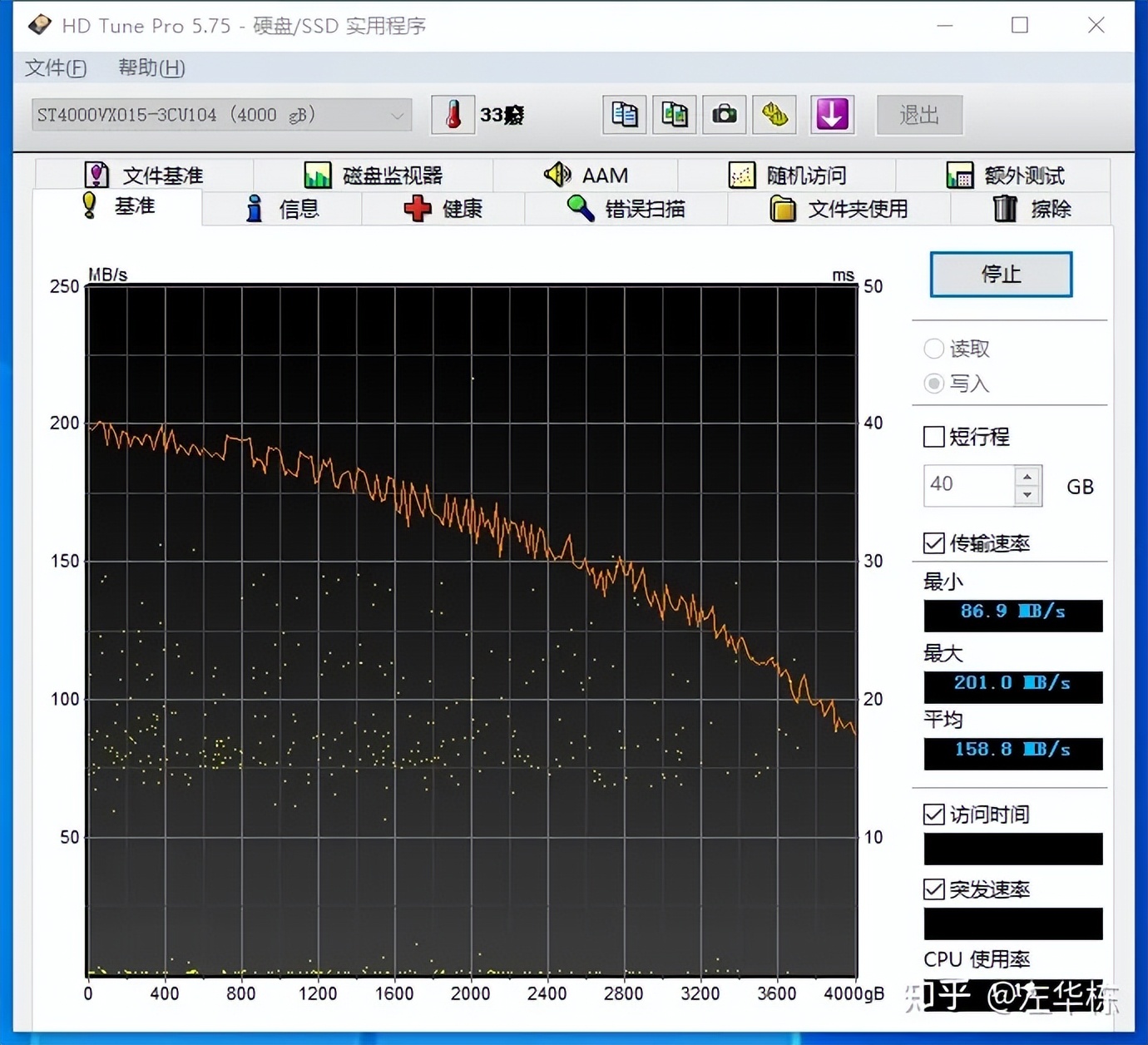Click the 40 GB value input field
Viewport: 1148px width, 1045px height.
coord(969,485)
